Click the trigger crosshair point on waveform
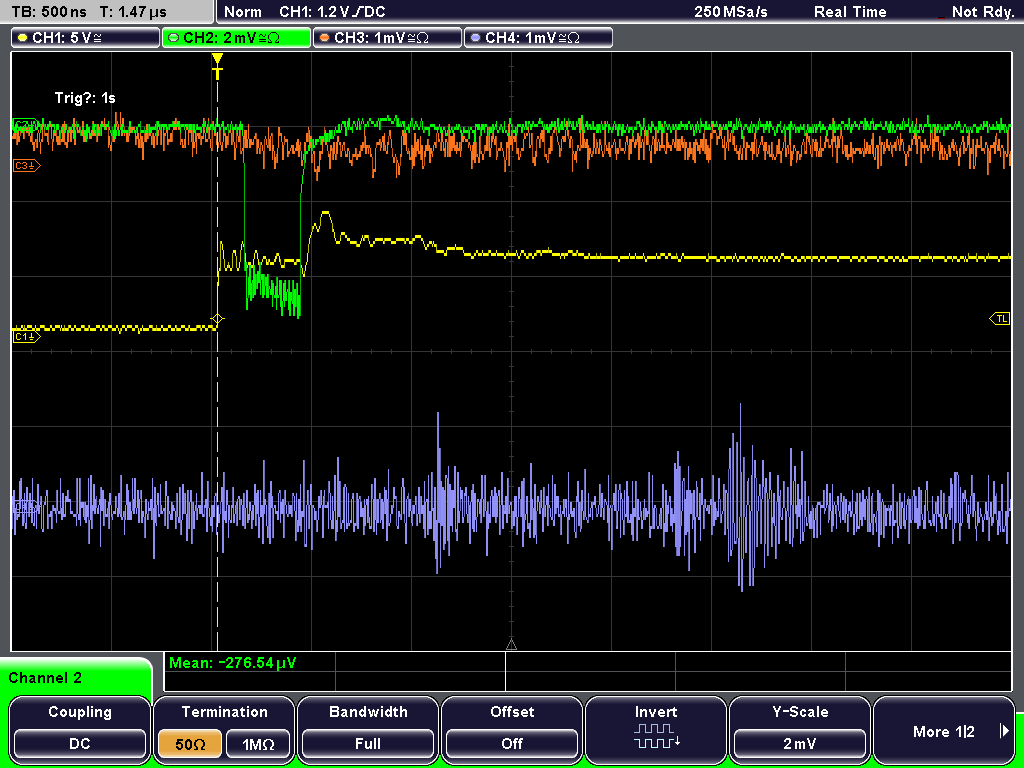This screenshot has height=768, width=1024. pyautogui.click(x=217, y=319)
